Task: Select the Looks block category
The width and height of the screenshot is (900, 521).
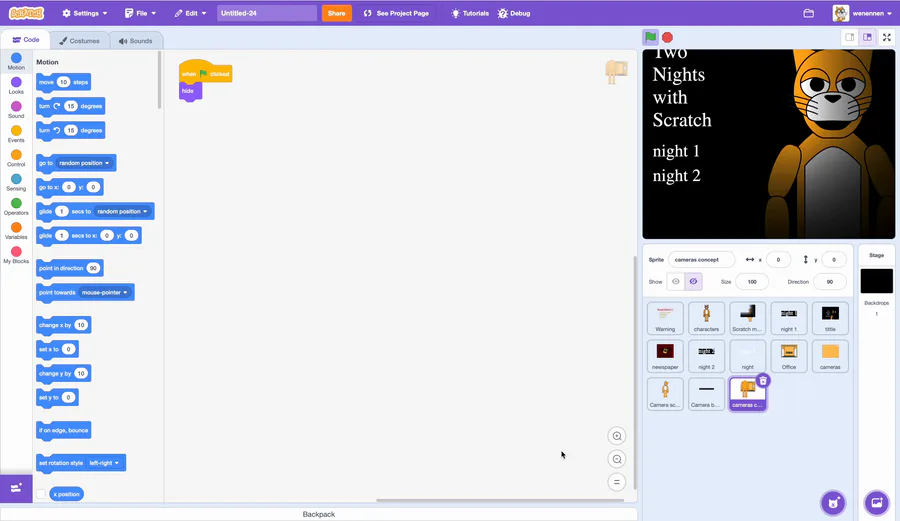Action: [16, 85]
